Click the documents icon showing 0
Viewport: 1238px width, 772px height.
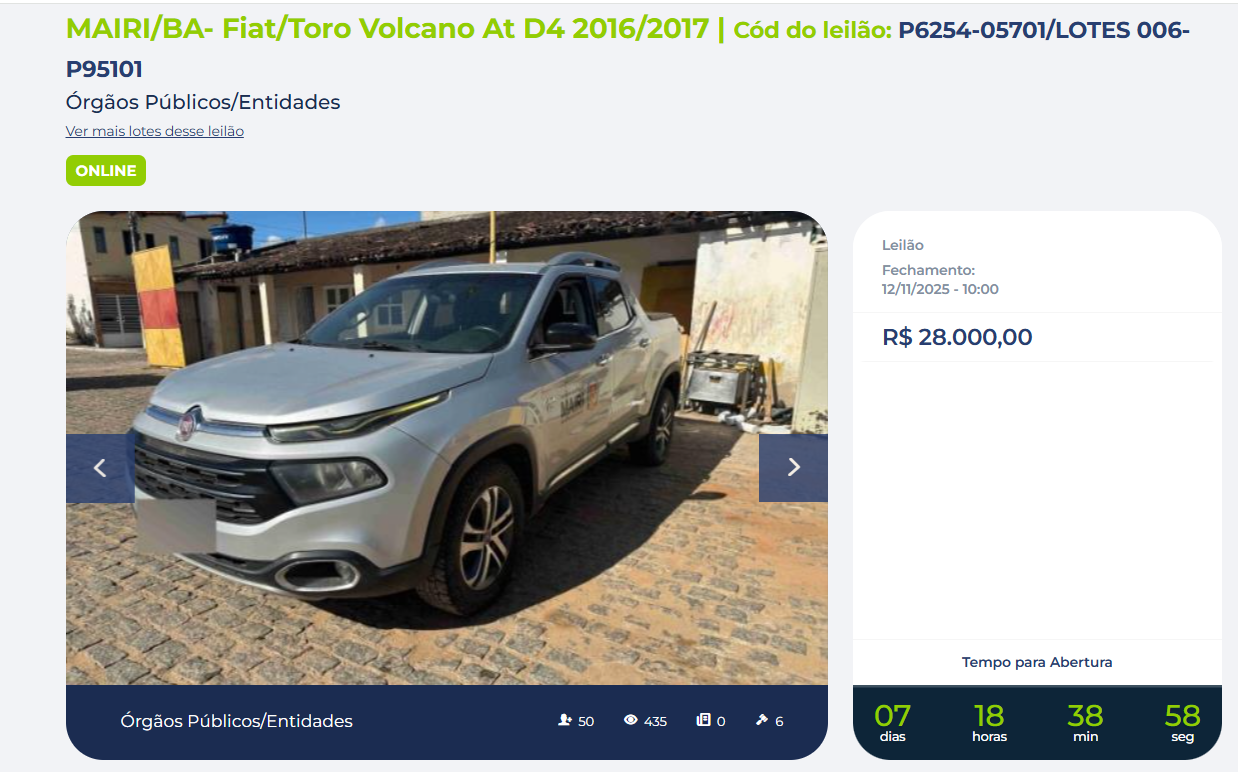click(703, 720)
